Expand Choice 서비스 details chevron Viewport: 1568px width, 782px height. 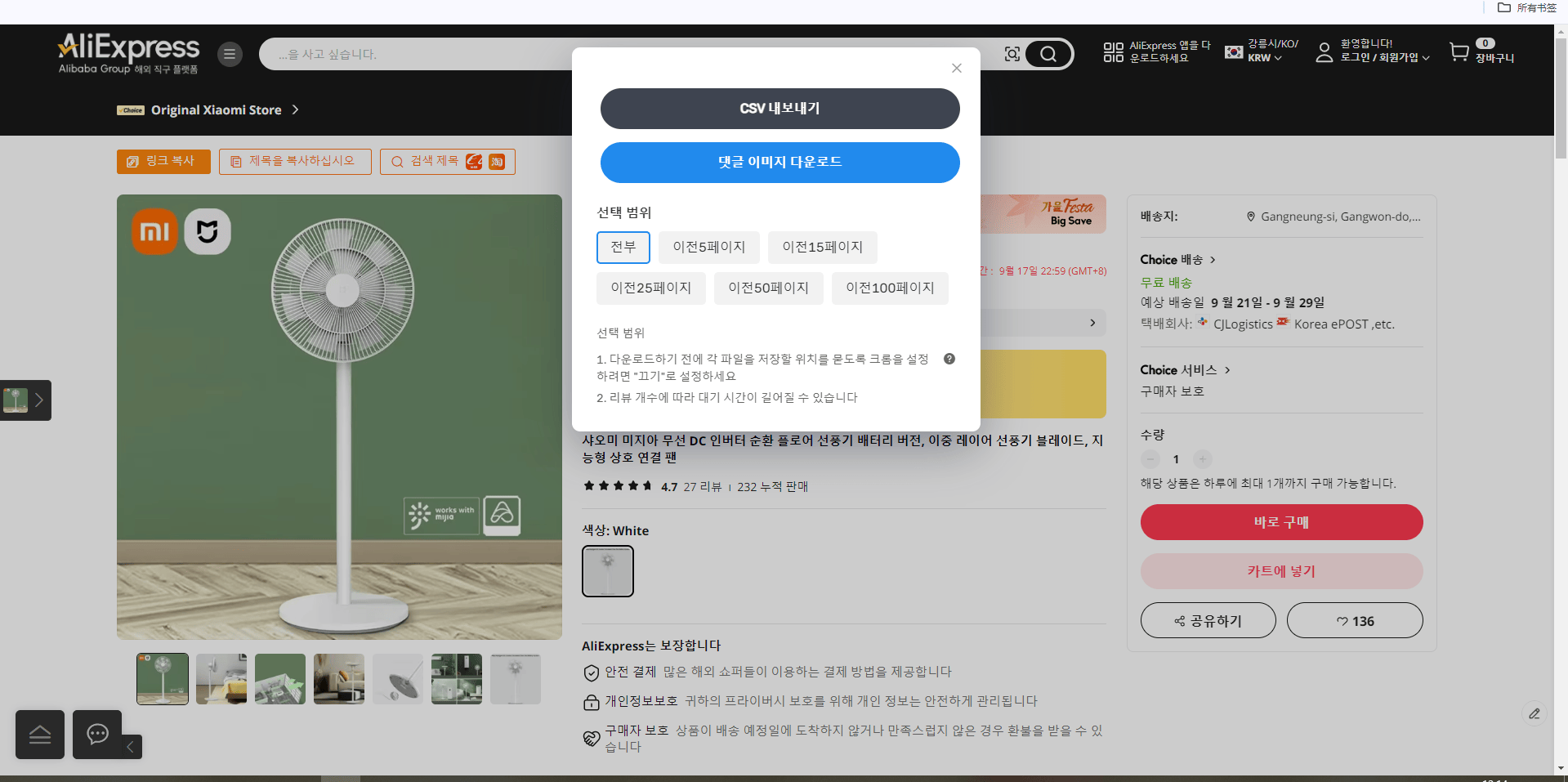(1227, 370)
